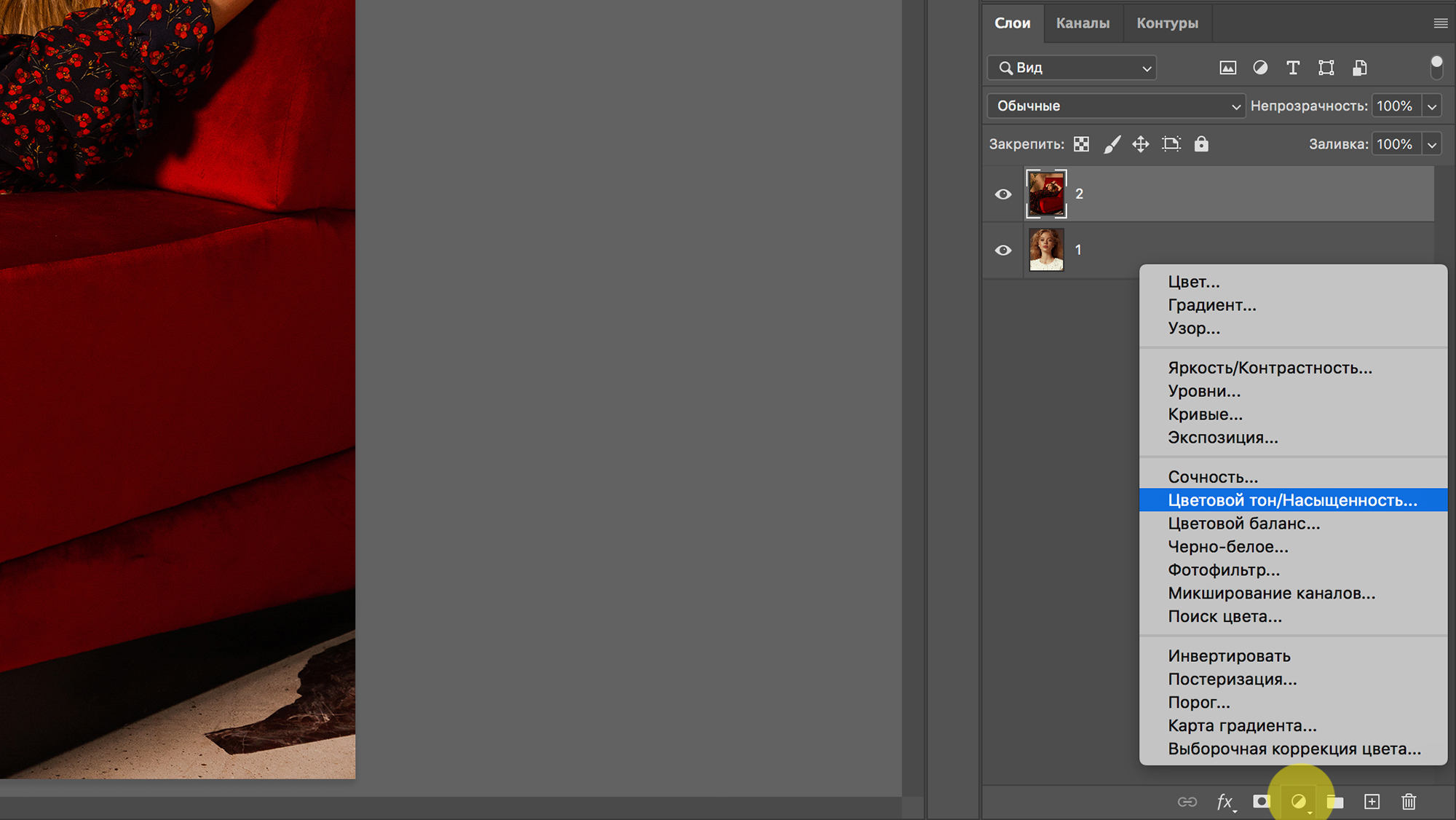This screenshot has height=820, width=1456.
Task: Expand the Непрозрачность opacity dropdown arrow
Action: pos(1432,106)
